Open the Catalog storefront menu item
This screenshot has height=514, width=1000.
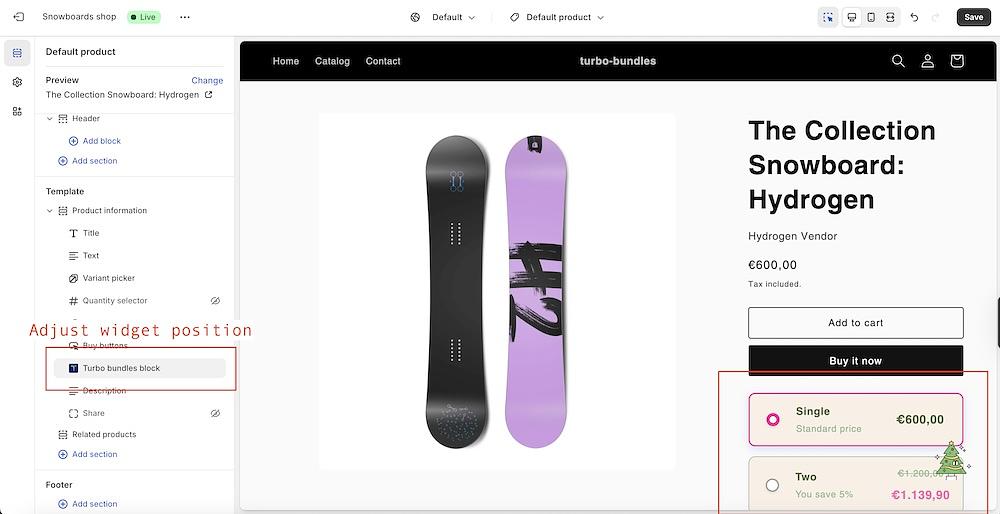[332, 61]
